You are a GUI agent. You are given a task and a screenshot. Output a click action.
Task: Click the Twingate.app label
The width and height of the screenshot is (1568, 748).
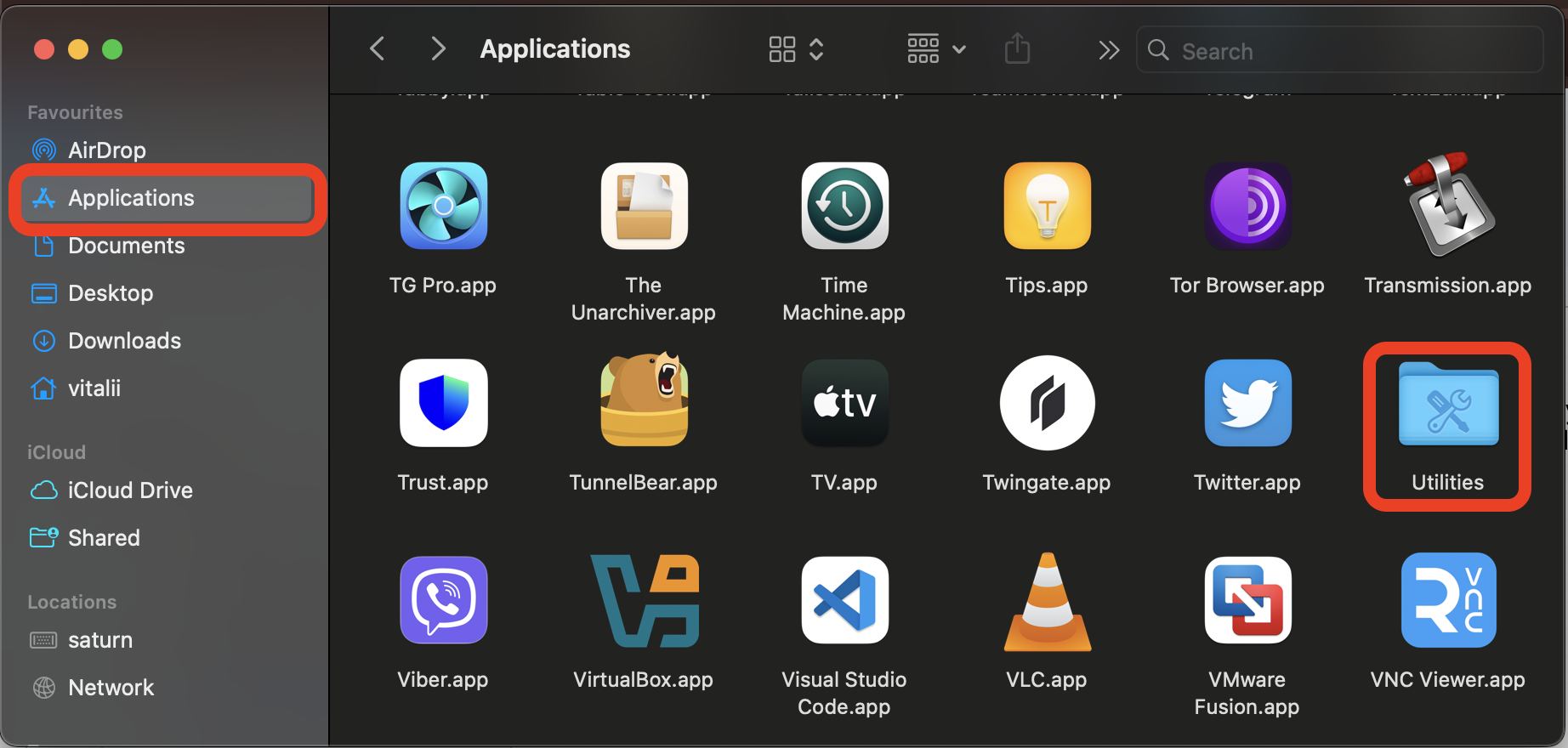[x=1047, y=483]
